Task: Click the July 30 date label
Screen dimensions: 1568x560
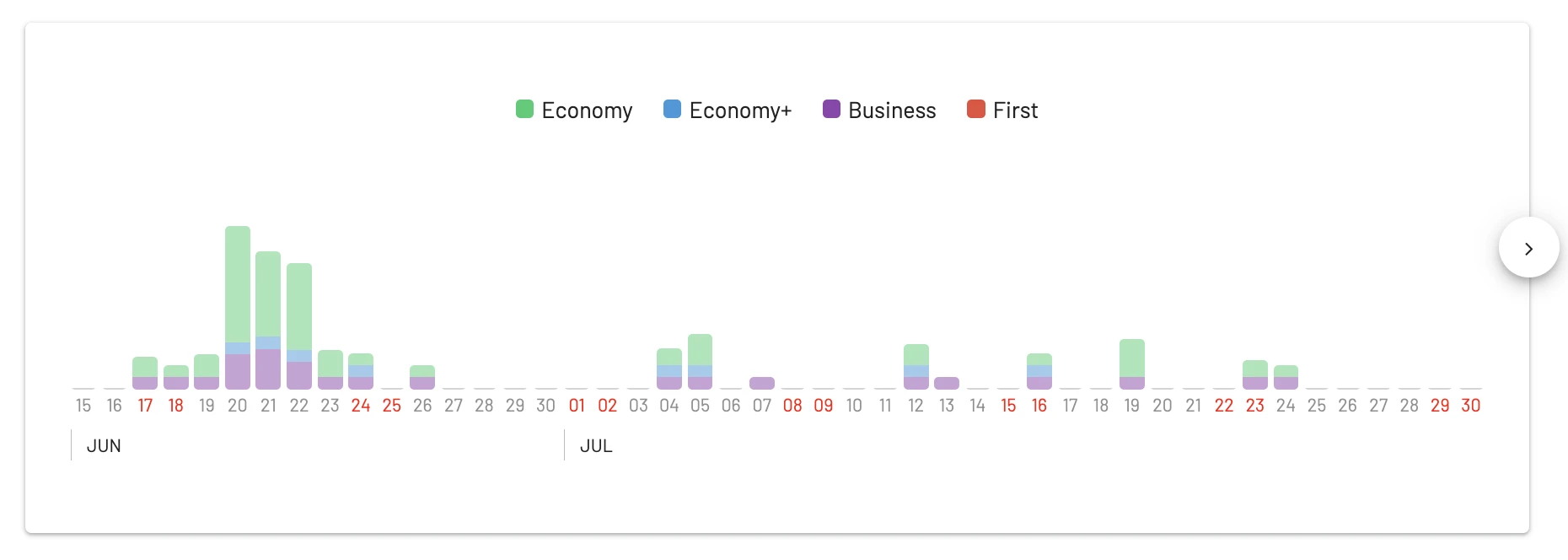Action: [1471, 406]
